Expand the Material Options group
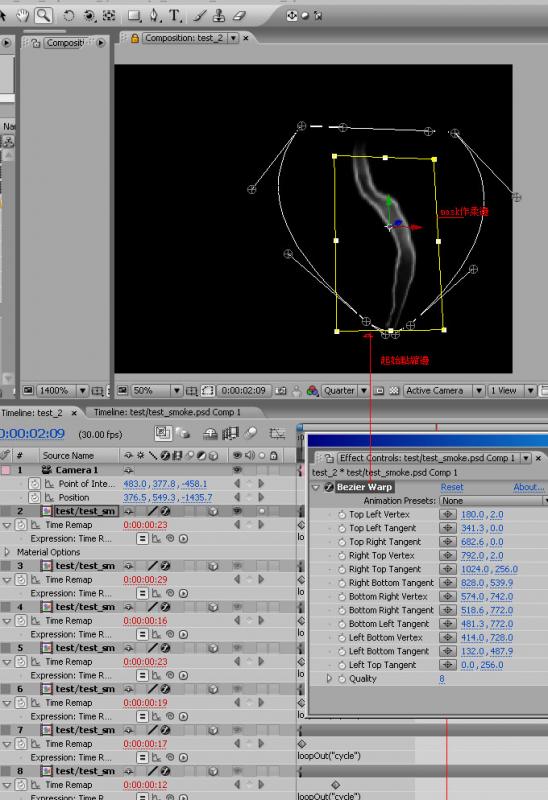548x800 pixels. [x=7, y=552]
